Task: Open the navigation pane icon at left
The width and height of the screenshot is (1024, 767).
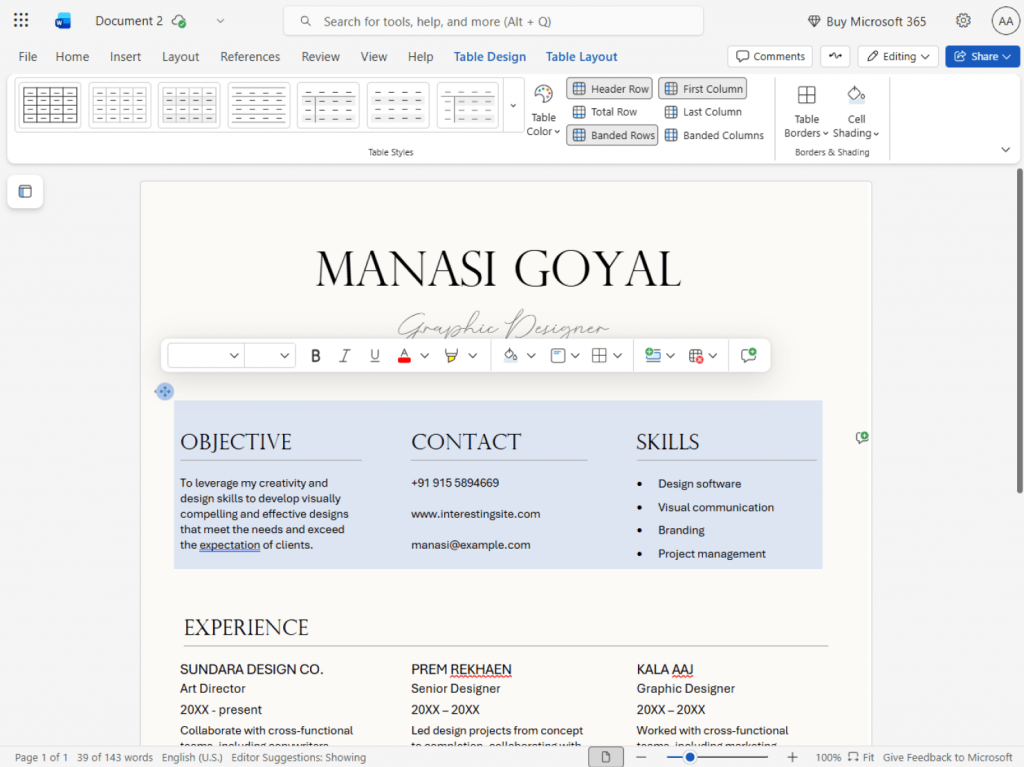Action: pyautogui.click(x=25, y=191)
